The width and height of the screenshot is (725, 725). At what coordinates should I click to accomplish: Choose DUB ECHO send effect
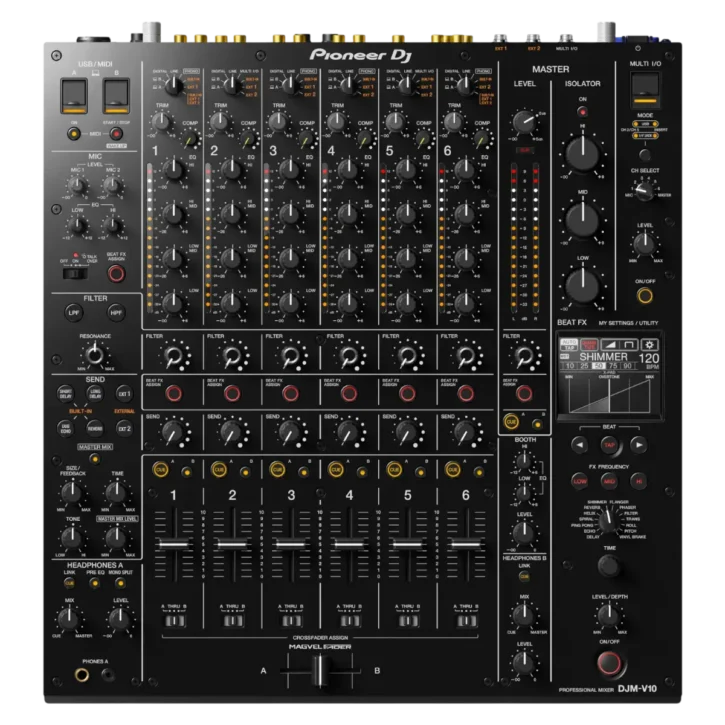click(x=66, y=429)
